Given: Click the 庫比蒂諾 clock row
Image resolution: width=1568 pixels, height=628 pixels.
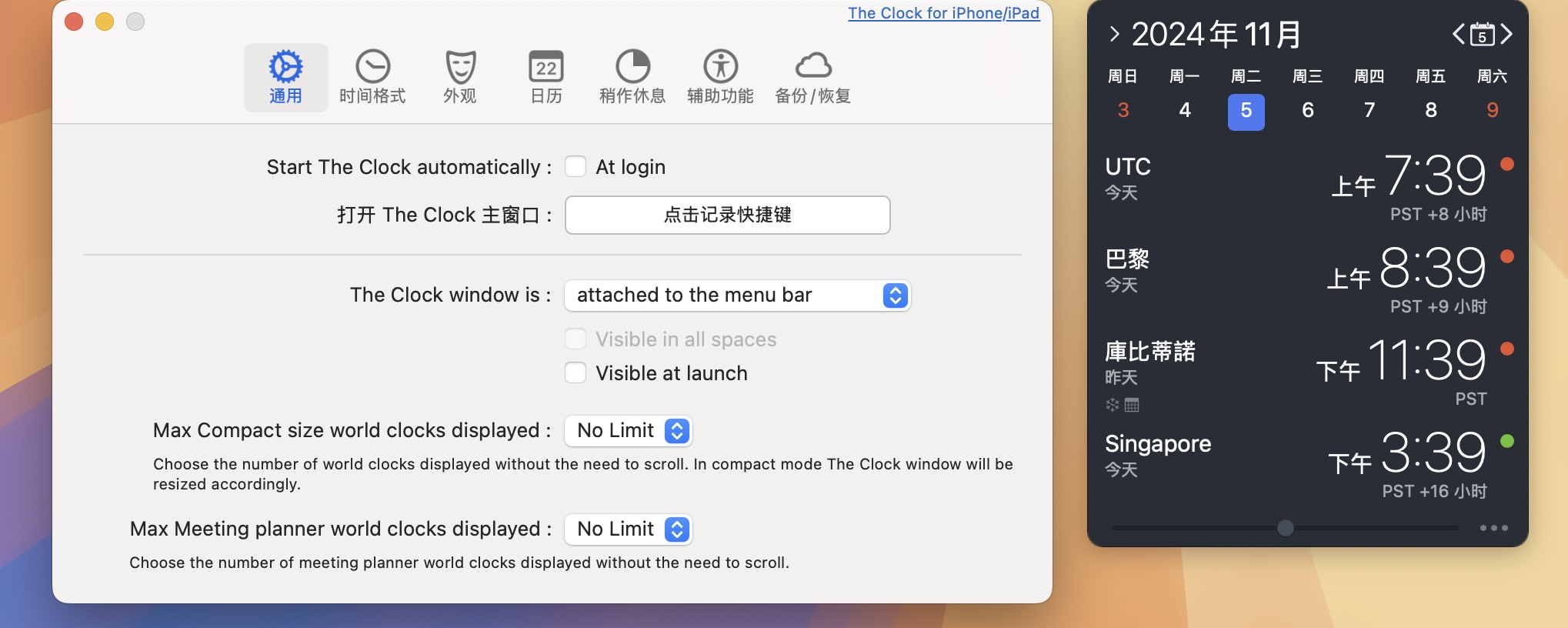Looking at the screenshot, I should (x=1308, y=374).
